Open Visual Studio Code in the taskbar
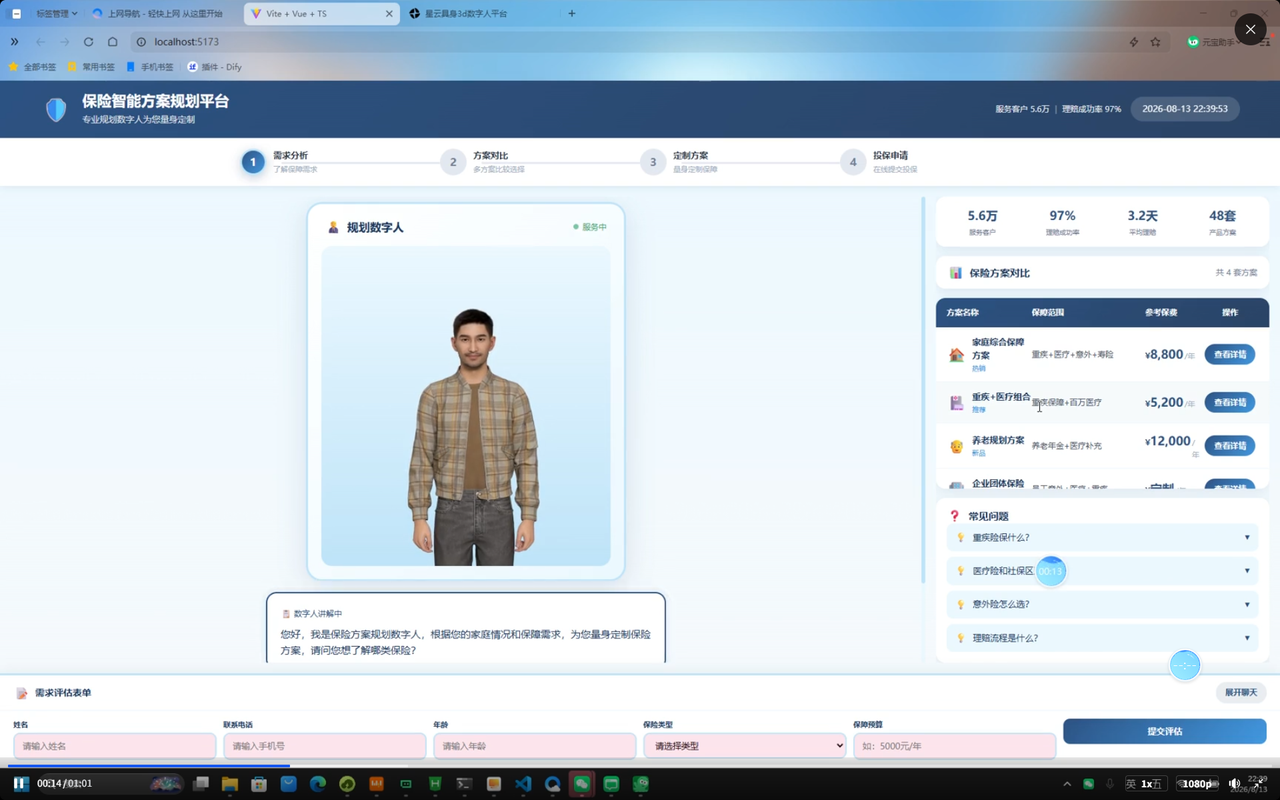The image size is (1280, 800). pos(523,784)
